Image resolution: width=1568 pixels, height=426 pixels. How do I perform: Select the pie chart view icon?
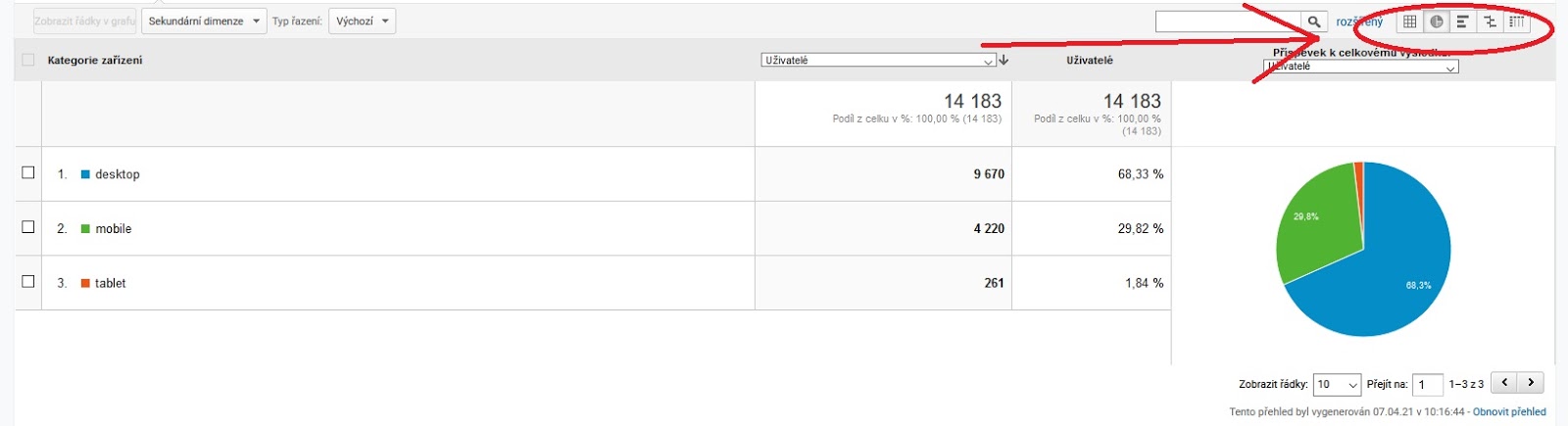1436,22
